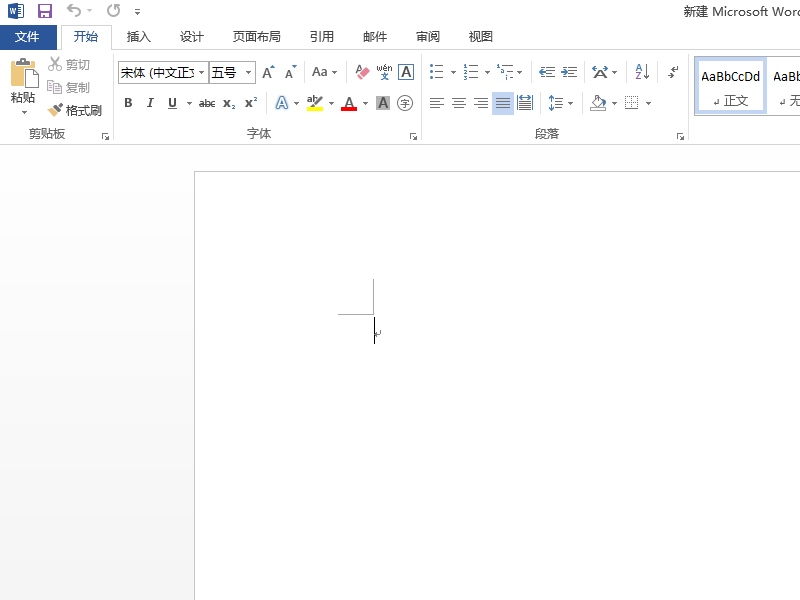Apply distributed alignment icon
The height and width of the screenshot is (600, 800).
525,104
